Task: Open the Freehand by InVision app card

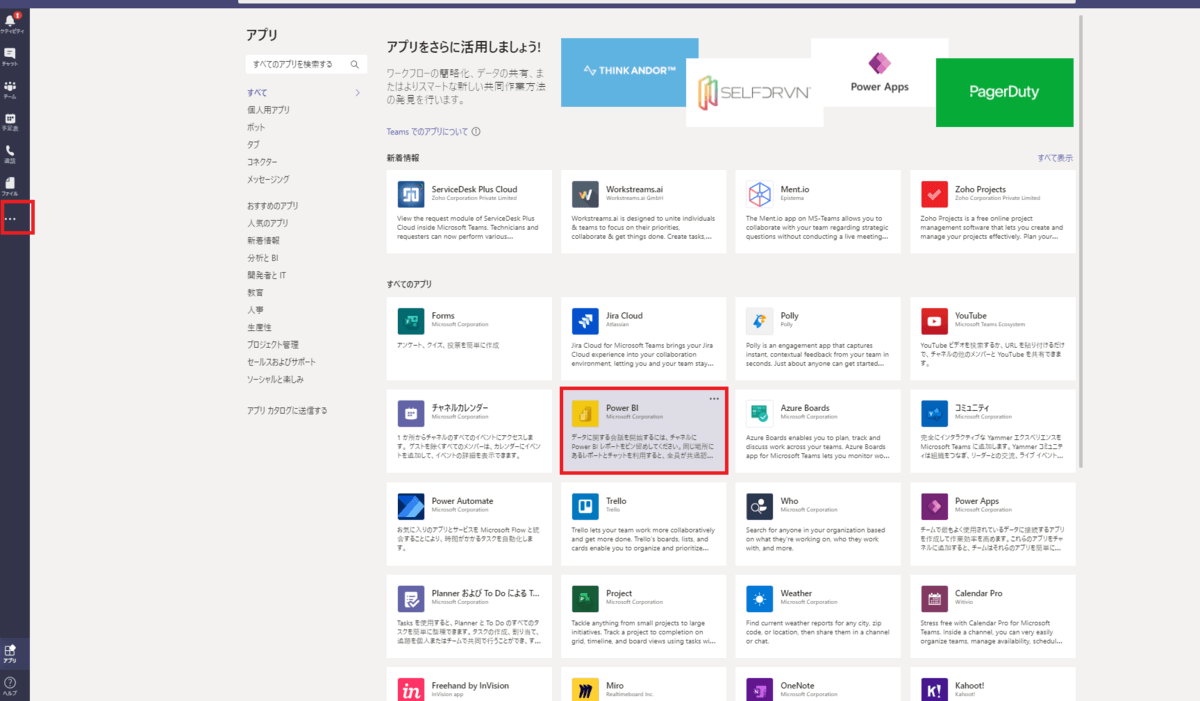Action: coord(469,684)
